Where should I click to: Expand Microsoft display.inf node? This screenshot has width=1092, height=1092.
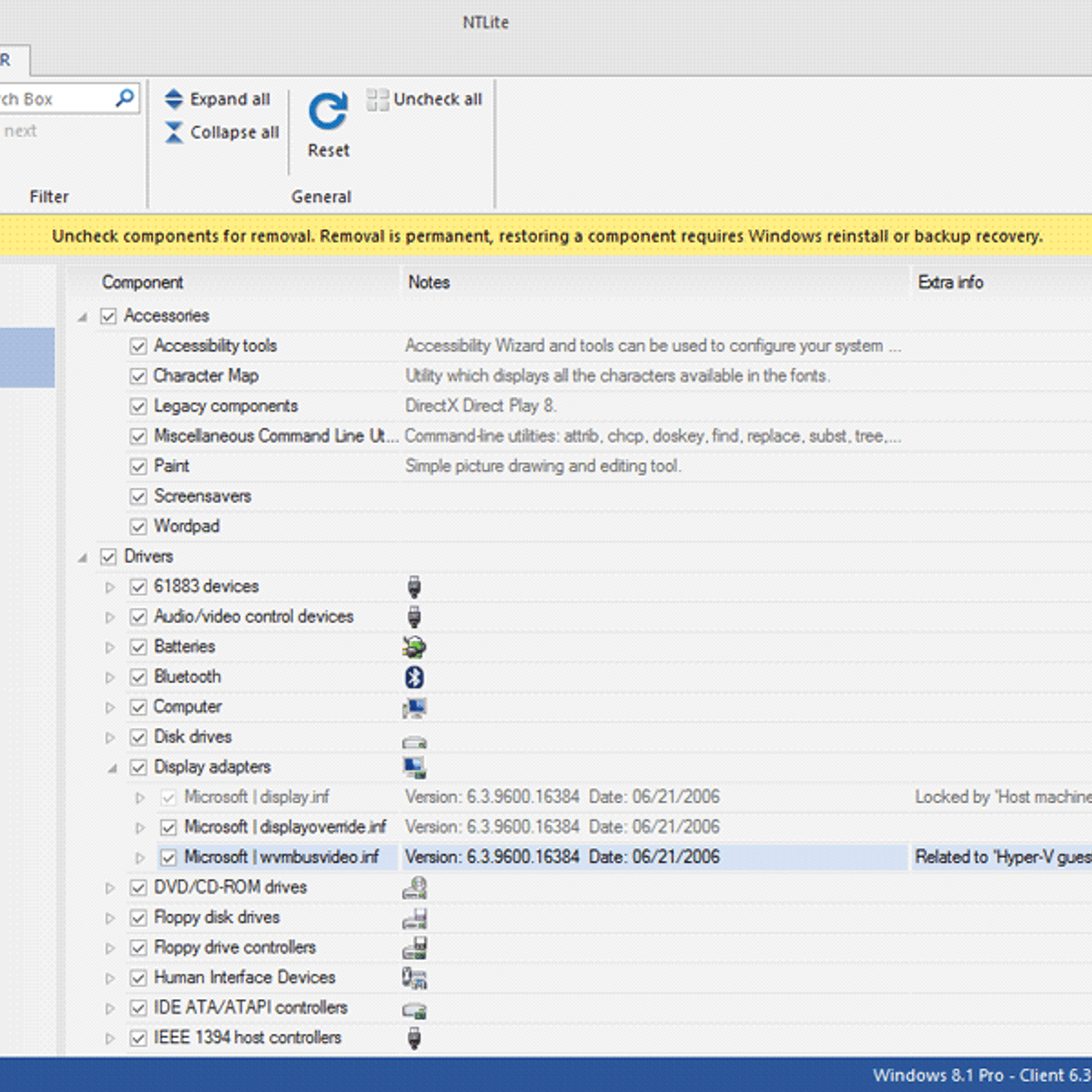140,797
